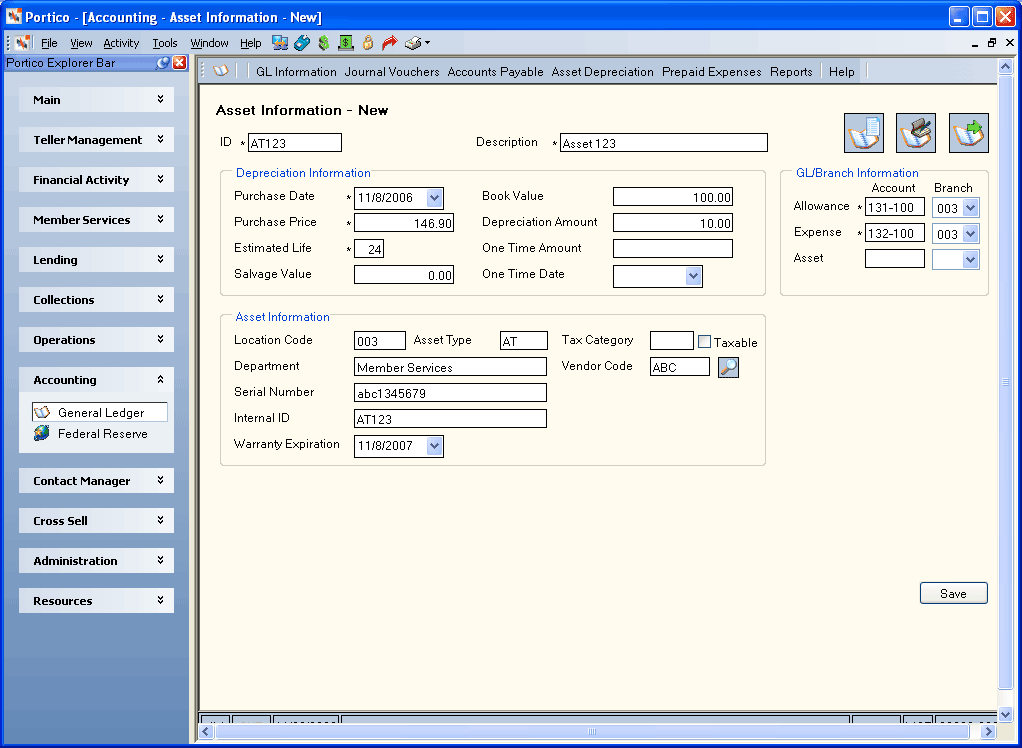Screen dimensions: 1022x748
Task: Click the green dollar sign toolbar icon
Action: tap(324, 43)
